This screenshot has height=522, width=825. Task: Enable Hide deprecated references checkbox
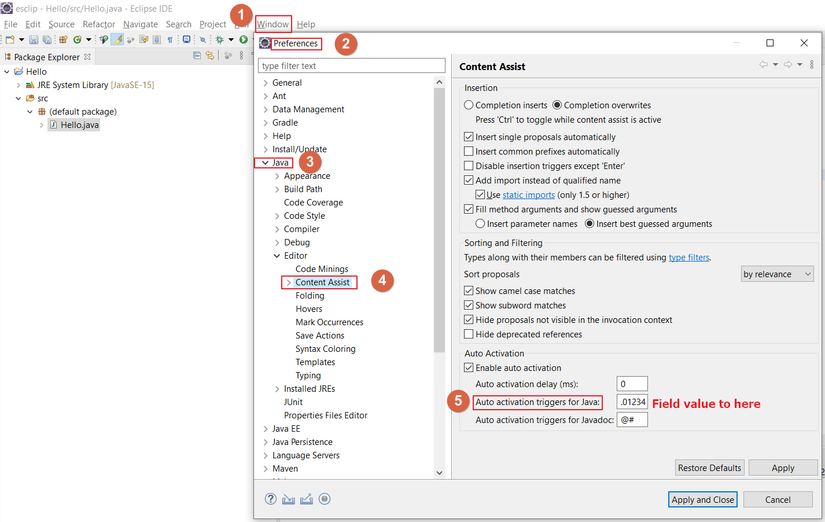point(469,334)
